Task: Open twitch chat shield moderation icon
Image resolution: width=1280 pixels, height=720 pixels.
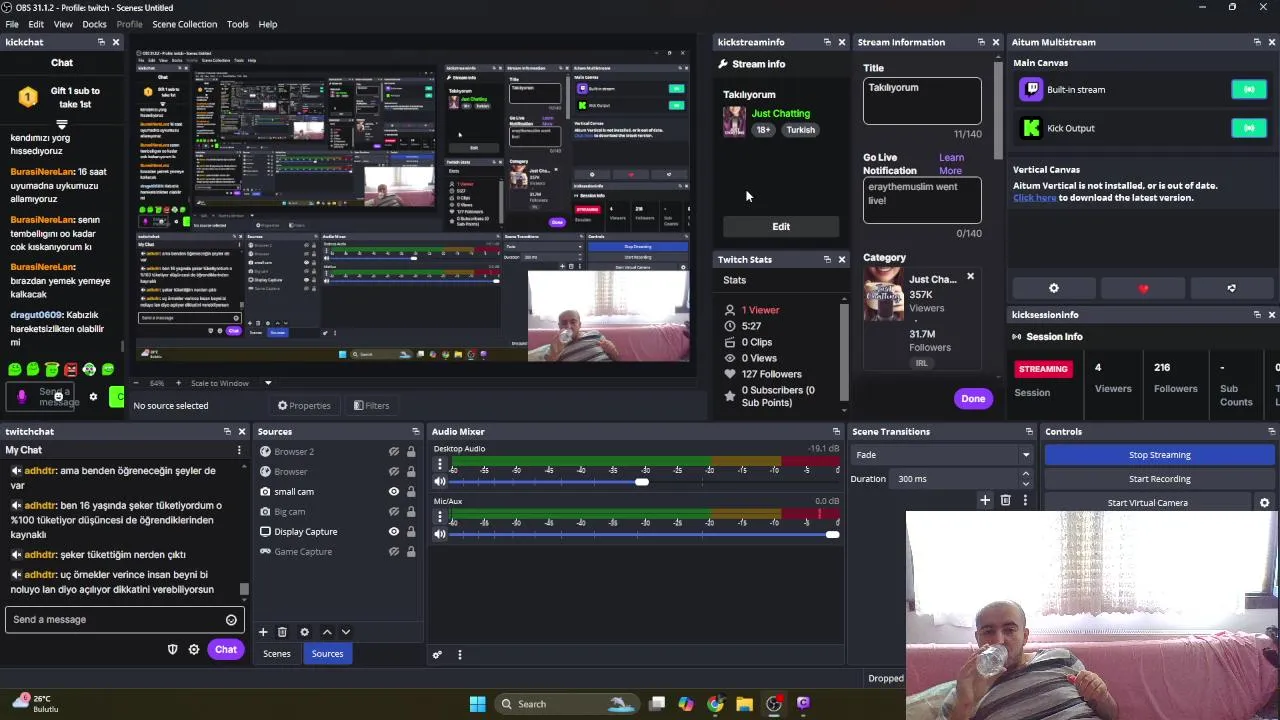Action: point(172,650)
